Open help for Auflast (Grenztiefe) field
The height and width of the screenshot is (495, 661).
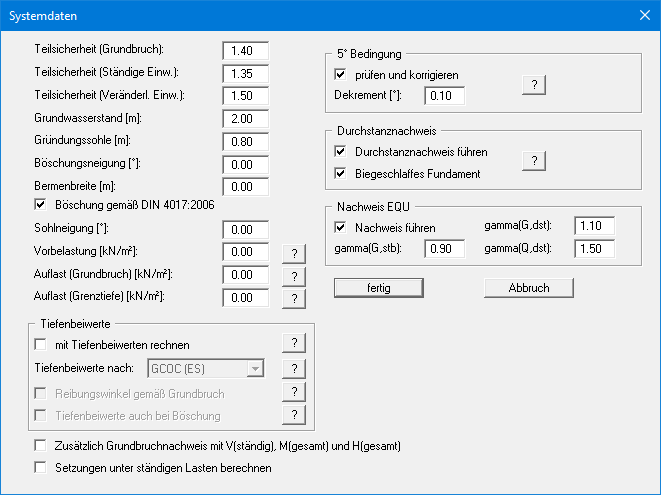click(294, 298)
